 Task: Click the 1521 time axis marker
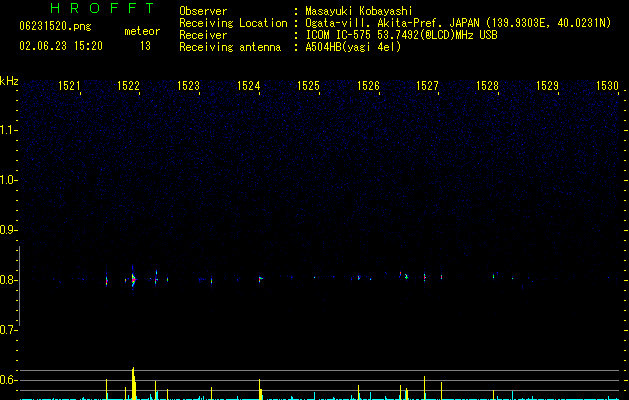point(69,86)
